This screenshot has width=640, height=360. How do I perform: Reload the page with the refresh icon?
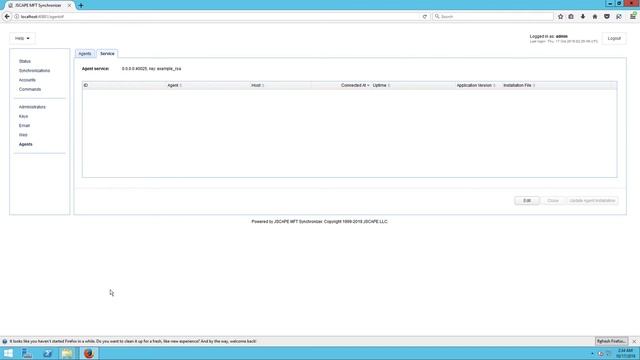pyautogui.click(x=424, y=17)
